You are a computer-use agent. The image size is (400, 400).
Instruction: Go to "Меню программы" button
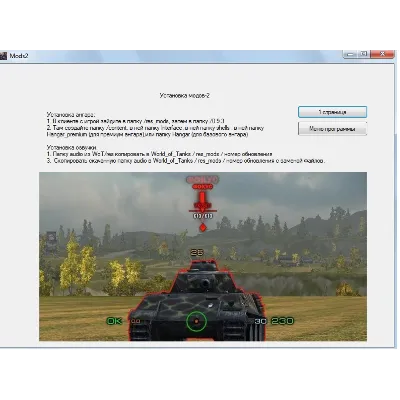[x=332, y=129]
